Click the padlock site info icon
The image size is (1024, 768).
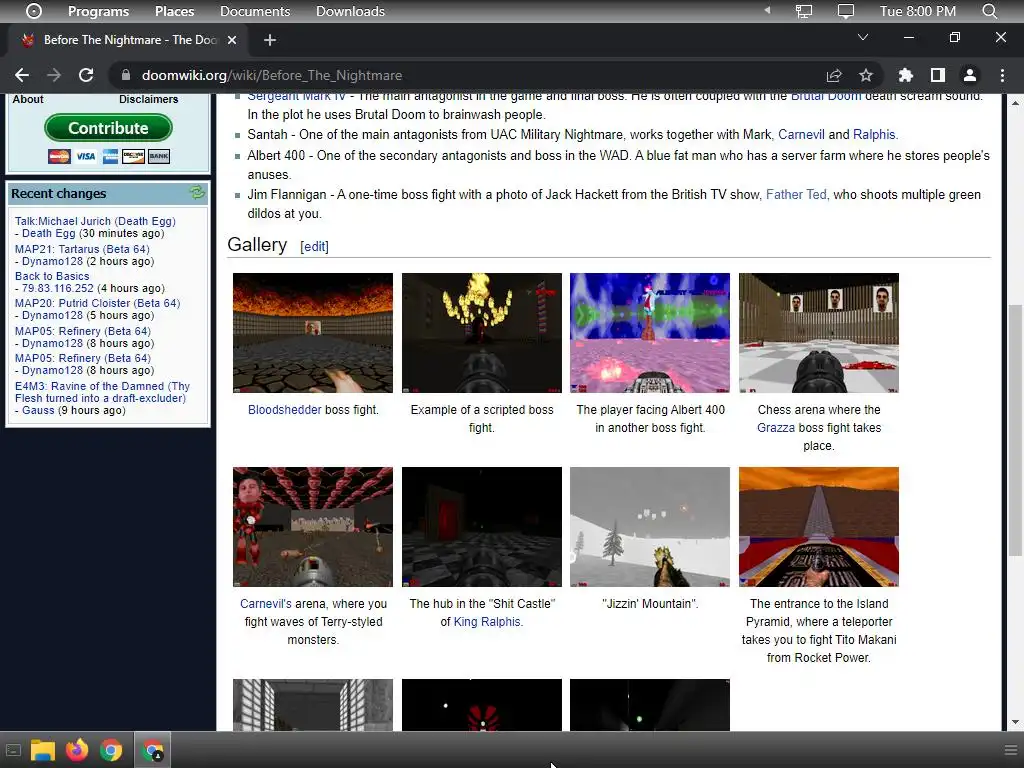(125, 75)
